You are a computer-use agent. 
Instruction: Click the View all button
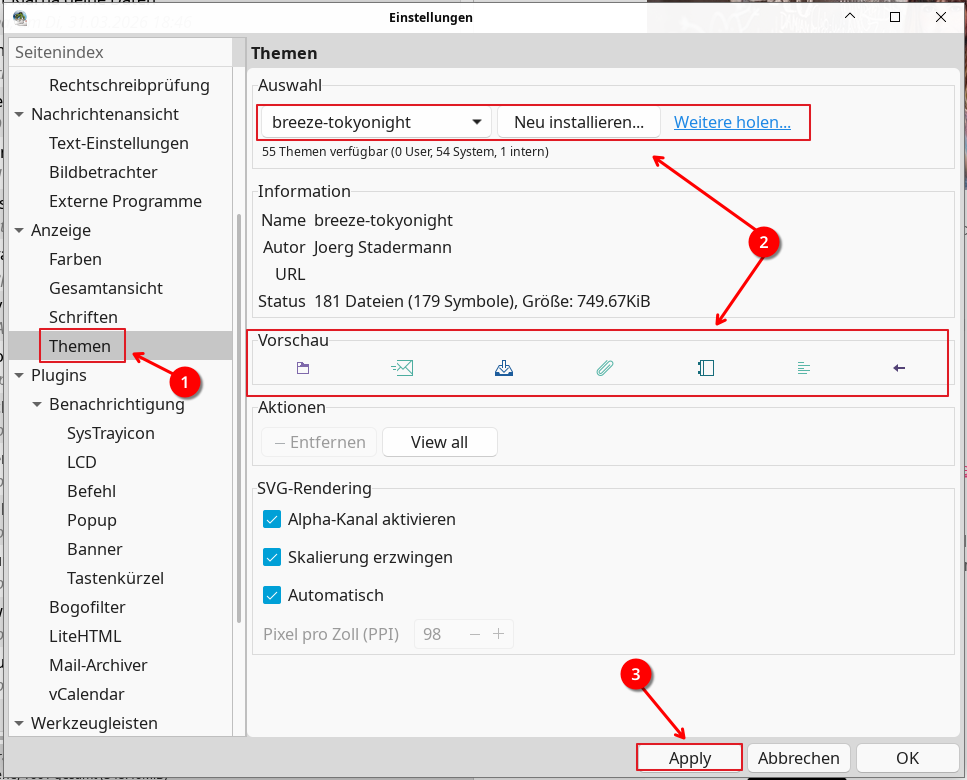439,442
